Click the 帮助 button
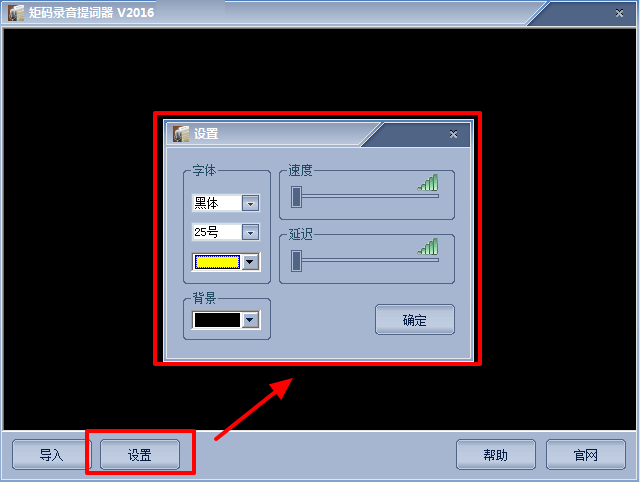Screen dimensions: 640x482 496,454
